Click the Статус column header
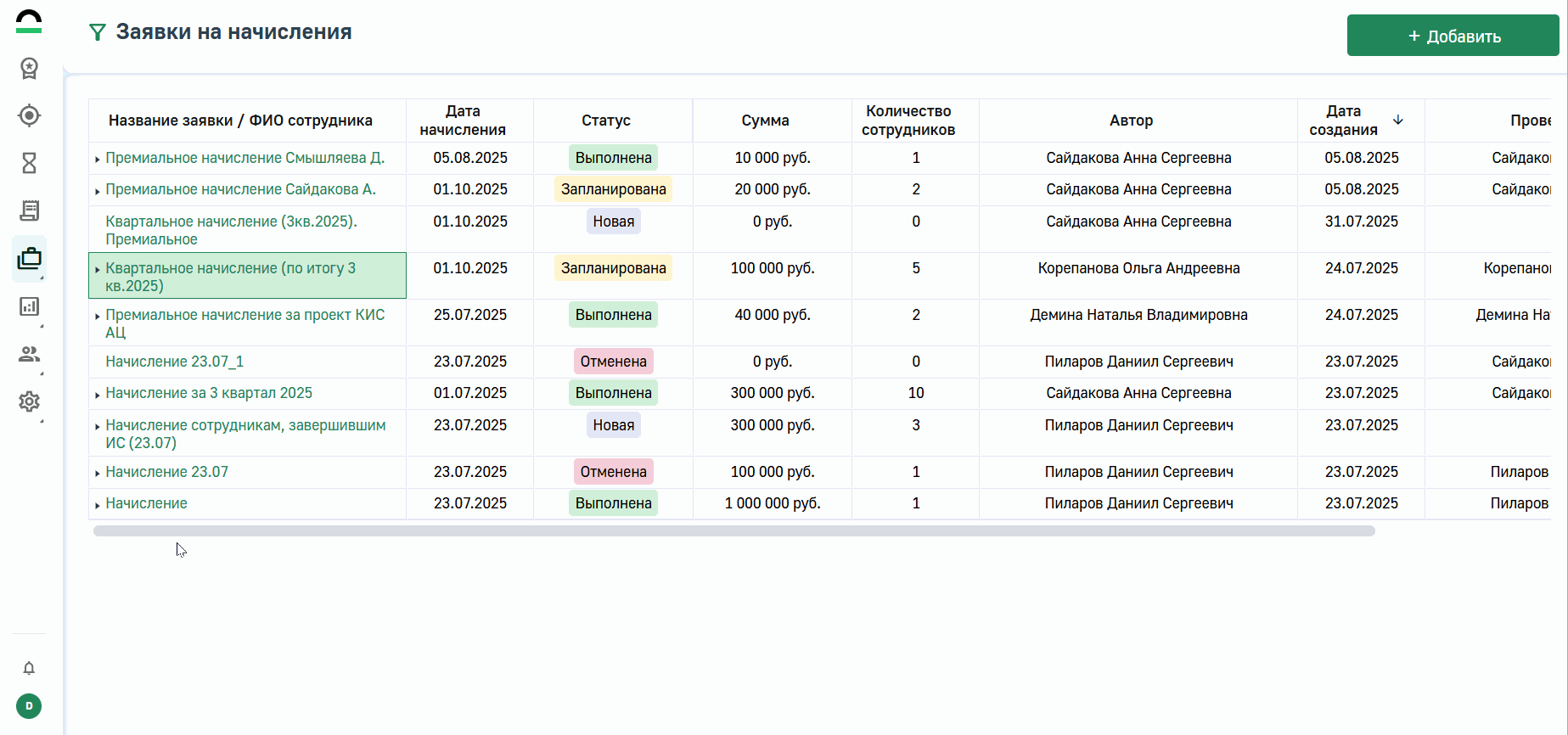Image resolution: width=1568 pixels, height=735 pixels. [605, 121]
